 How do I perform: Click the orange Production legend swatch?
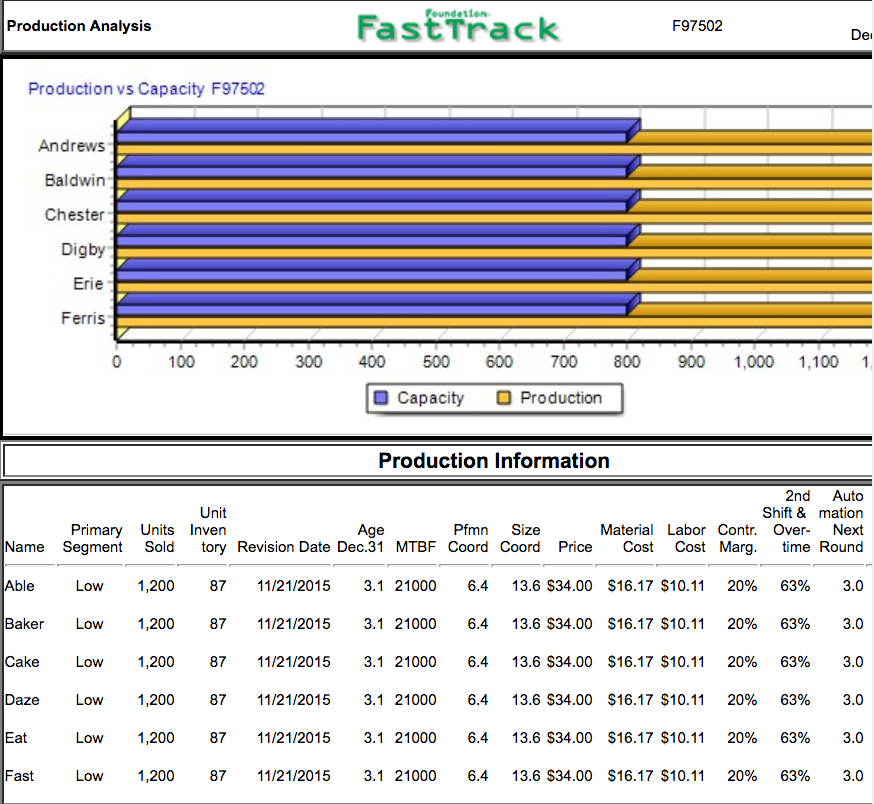pyautogui.click(x=504, y=398)
